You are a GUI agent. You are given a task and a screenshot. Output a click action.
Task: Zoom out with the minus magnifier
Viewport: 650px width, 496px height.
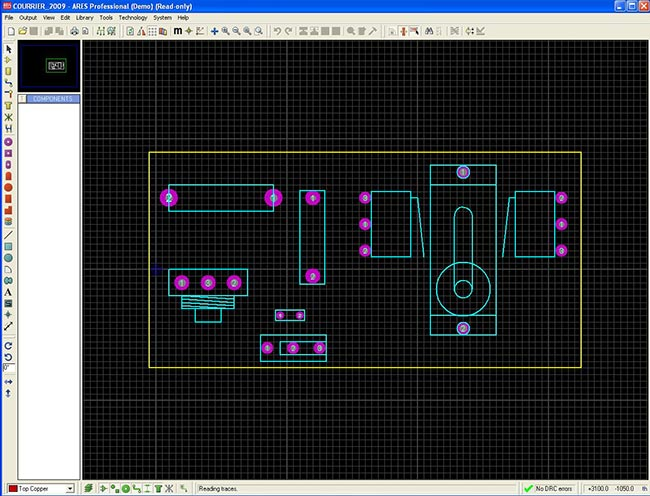click(236, 31)
